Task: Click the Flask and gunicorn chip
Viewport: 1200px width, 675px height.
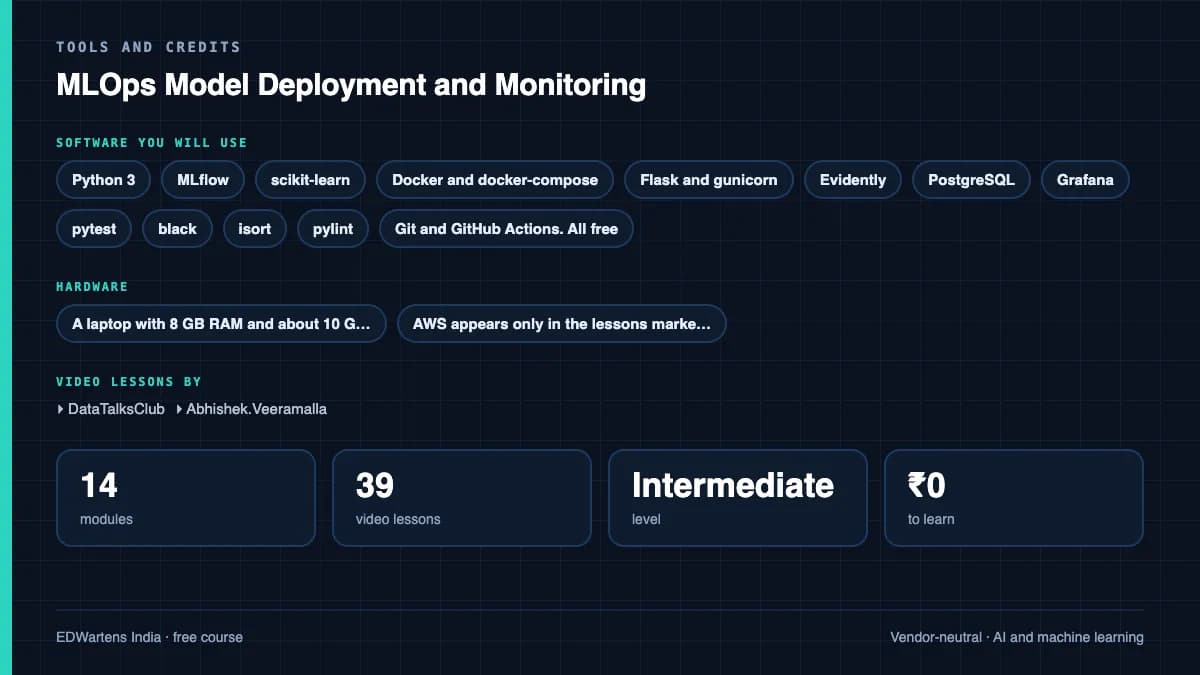Action: (x=709, y=180)
